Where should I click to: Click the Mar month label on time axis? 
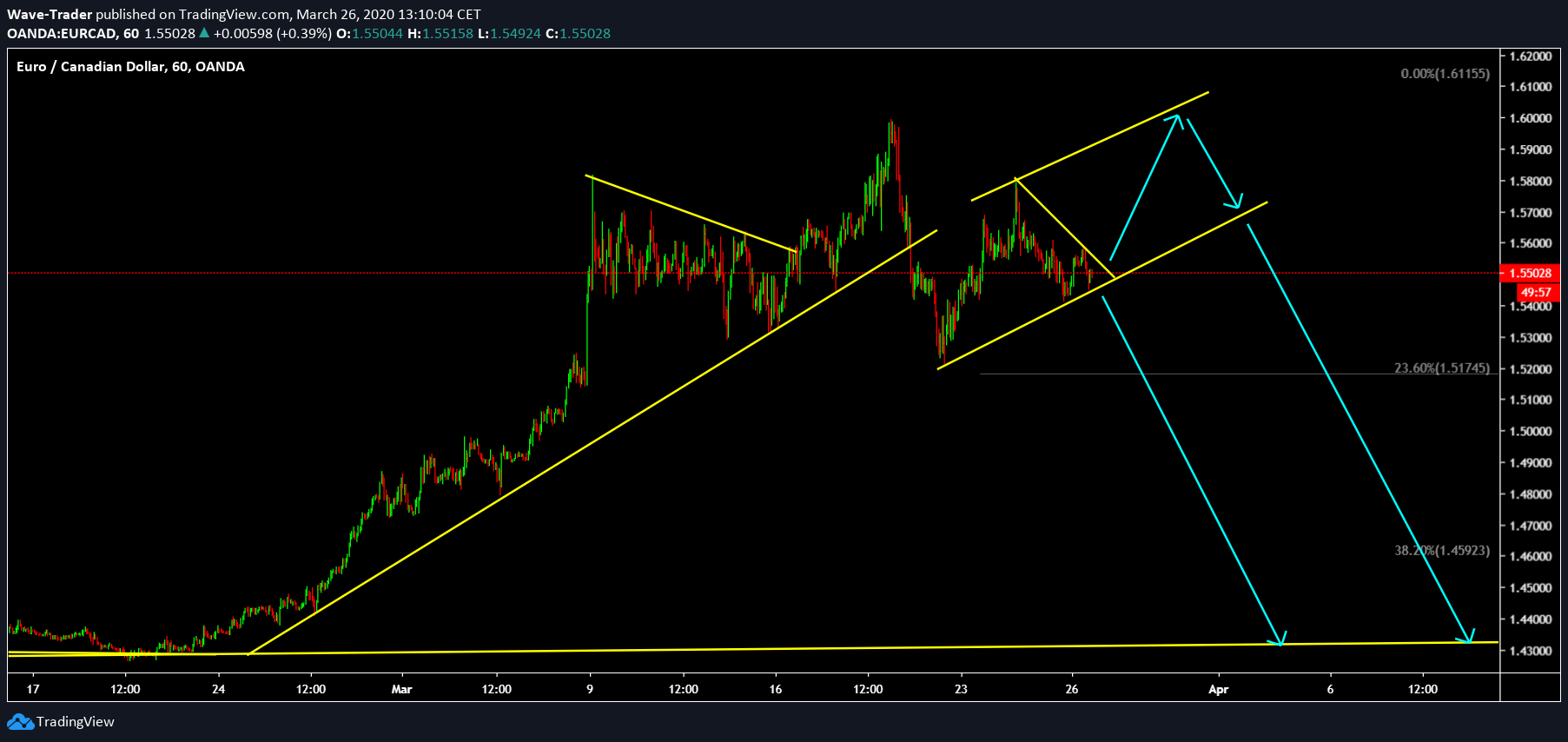[x=401, y=689]
